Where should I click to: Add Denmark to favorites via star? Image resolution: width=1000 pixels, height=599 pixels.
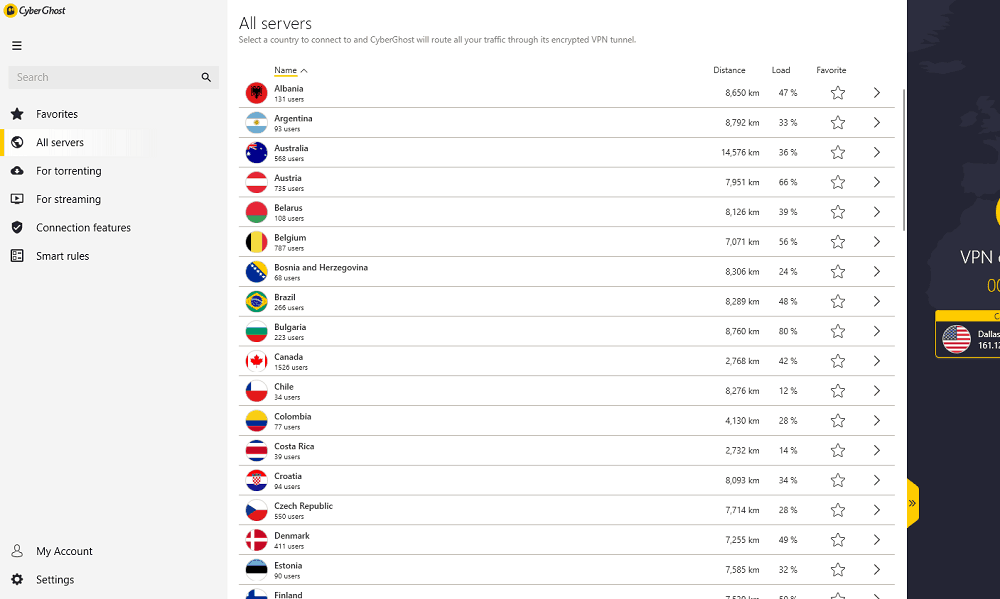coord(838,540)
